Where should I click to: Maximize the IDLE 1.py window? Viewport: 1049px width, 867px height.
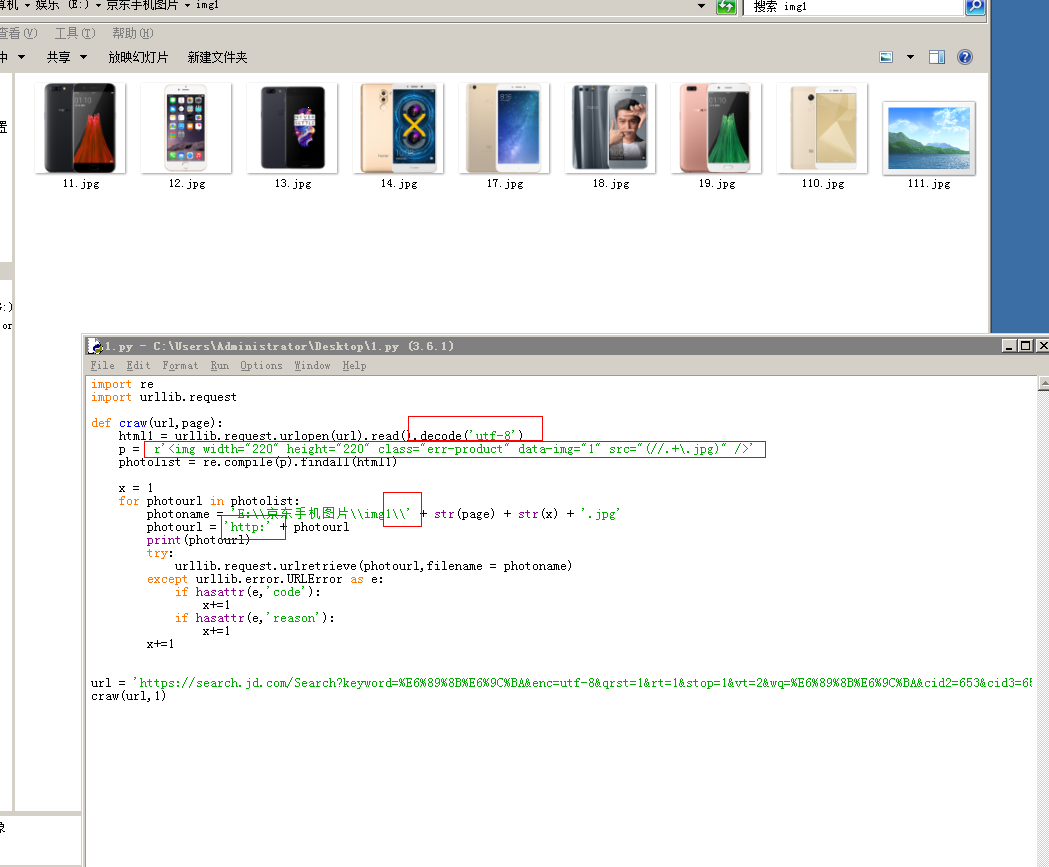coord(1025,346)
